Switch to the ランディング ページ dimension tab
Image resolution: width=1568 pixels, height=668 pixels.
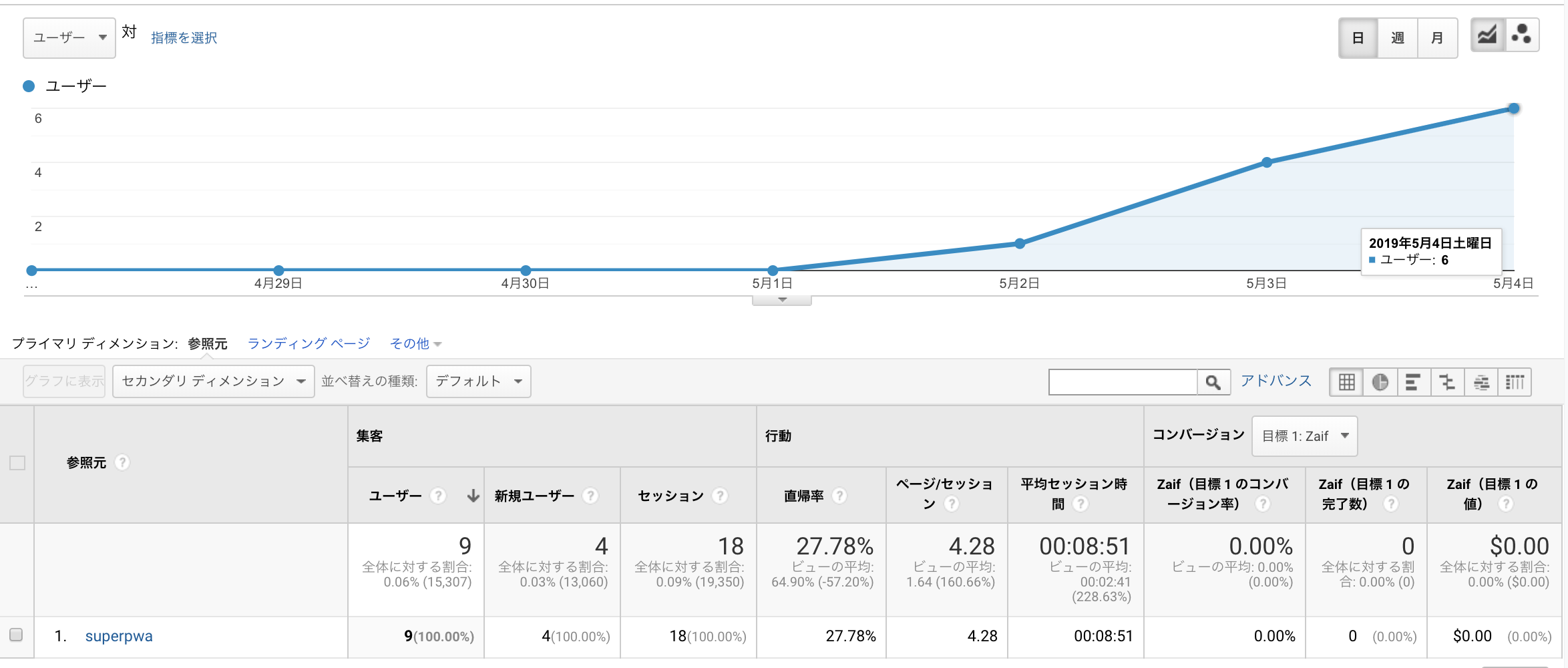pyautogui.click(x=308, y=343)
